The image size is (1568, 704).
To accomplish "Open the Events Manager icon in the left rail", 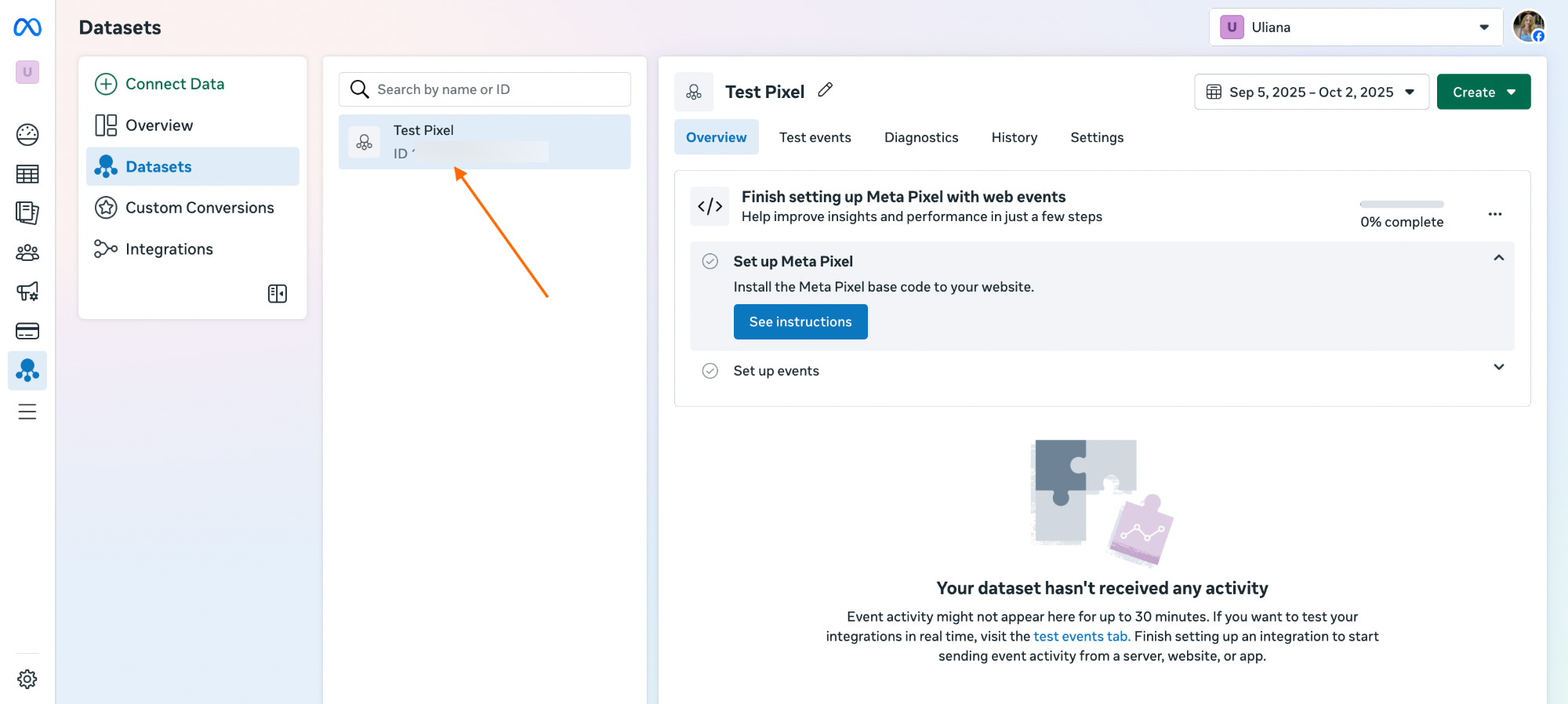I will (x=27, y=370).
